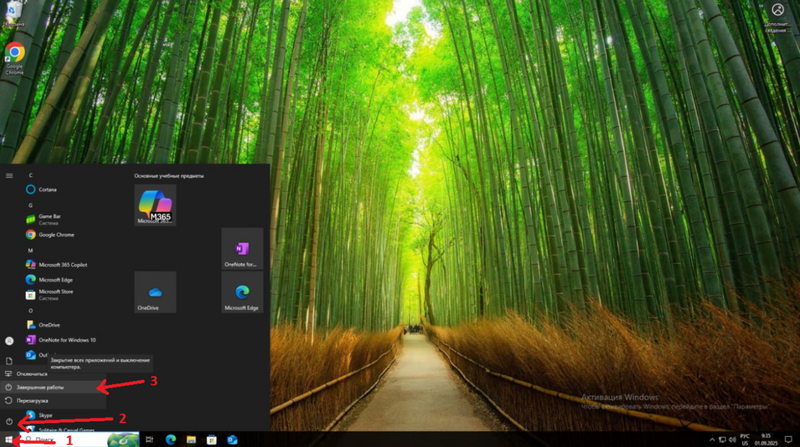The image size is (800, 447).
Task: Click the M365 pinned tile
Action: [155, 204]
